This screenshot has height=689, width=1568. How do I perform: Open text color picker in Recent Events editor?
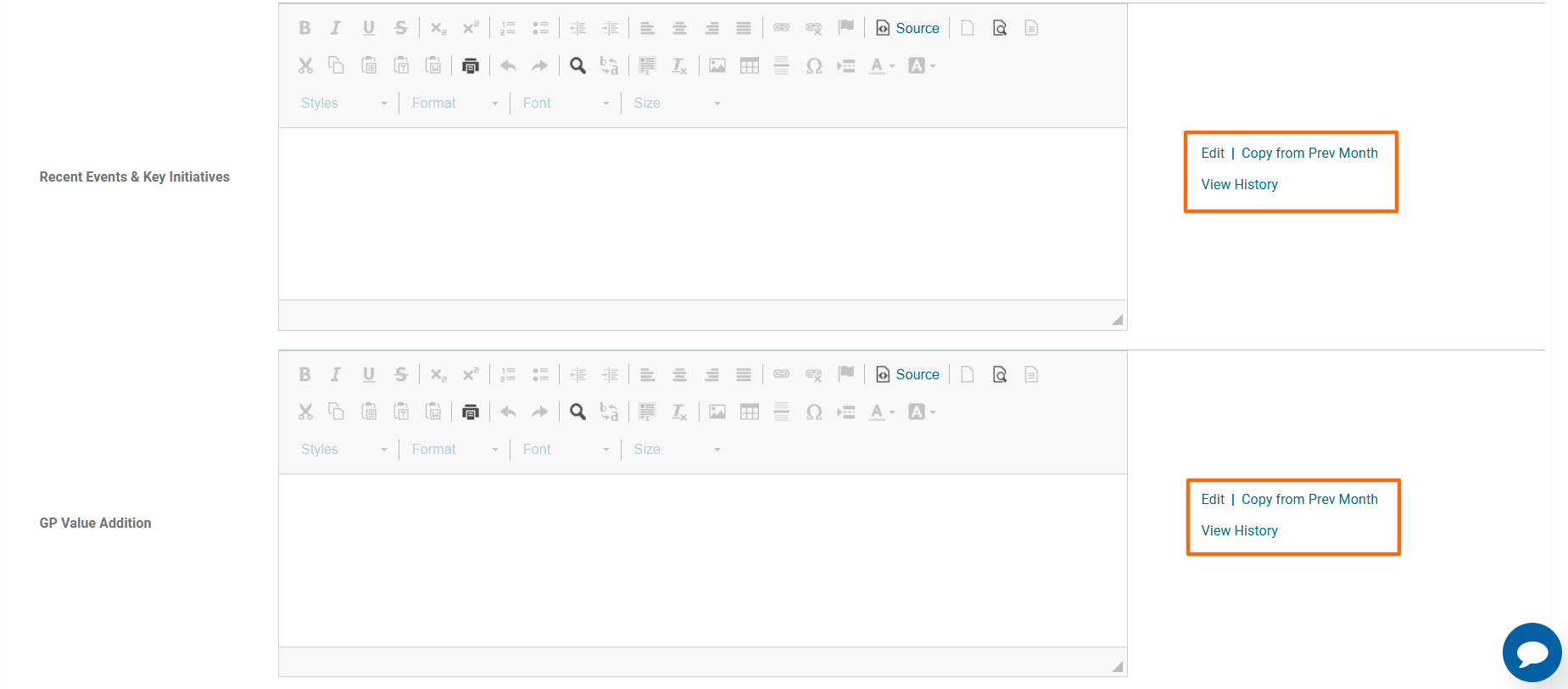[x=881, y=65]
